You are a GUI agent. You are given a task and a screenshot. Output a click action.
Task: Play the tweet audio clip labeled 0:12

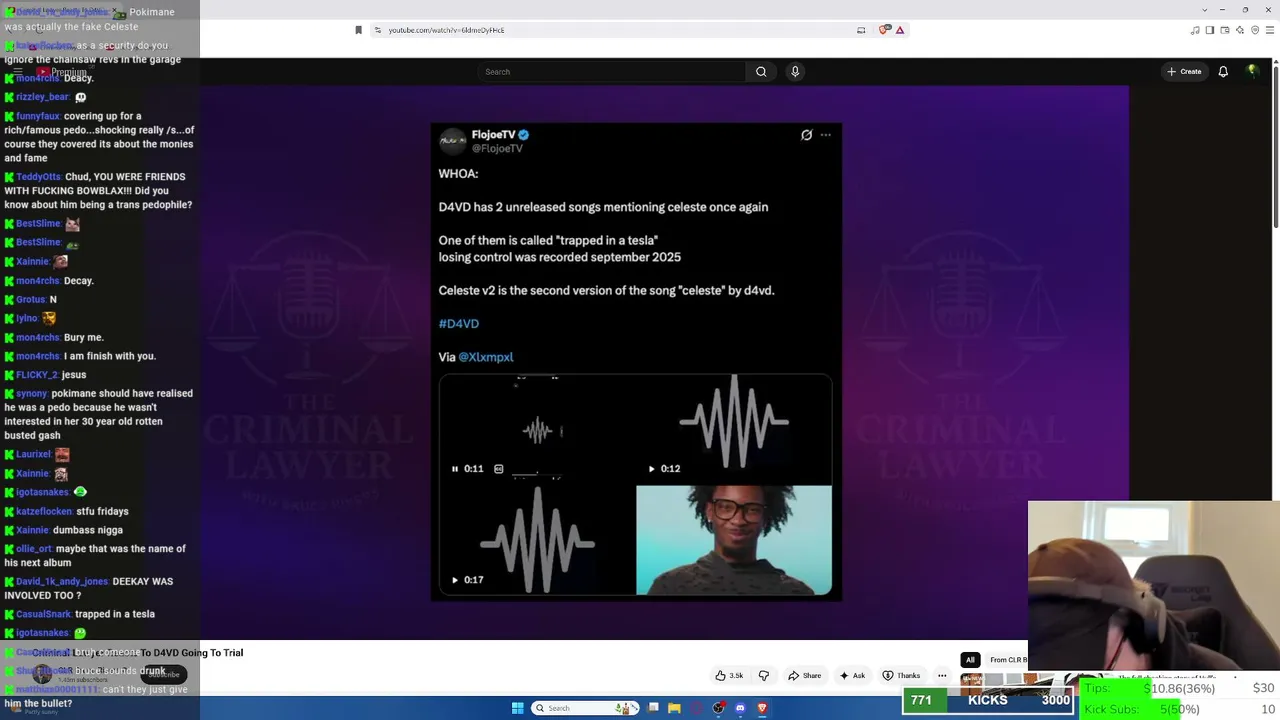tap(652, 469)
